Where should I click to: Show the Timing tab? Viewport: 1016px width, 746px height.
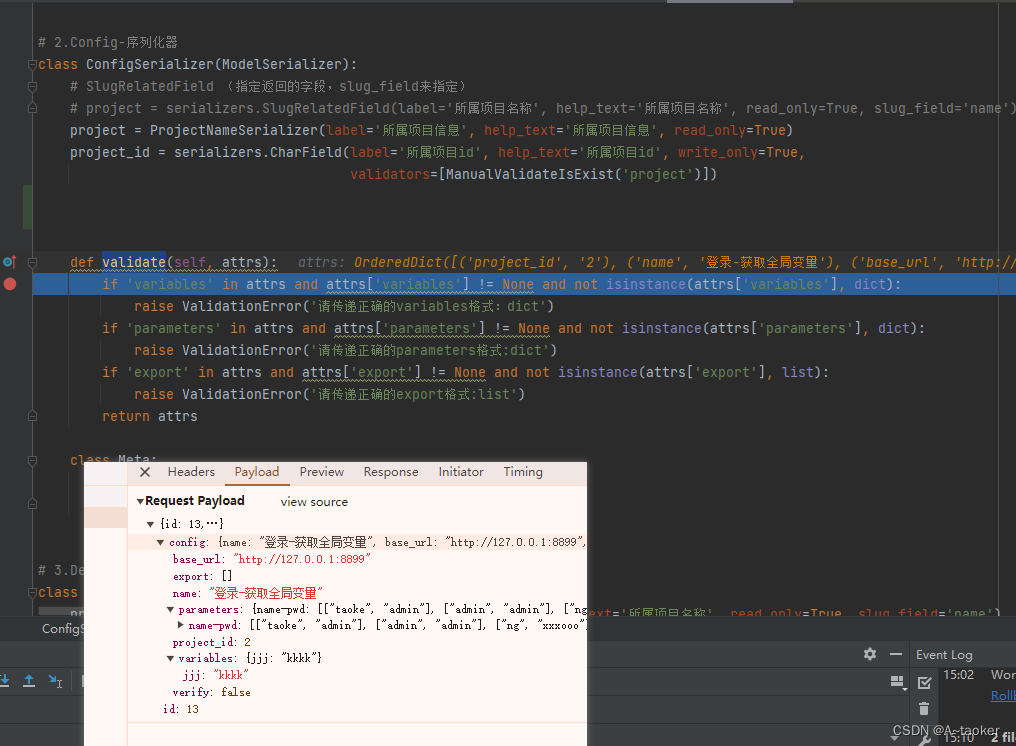tap(523, 472)
